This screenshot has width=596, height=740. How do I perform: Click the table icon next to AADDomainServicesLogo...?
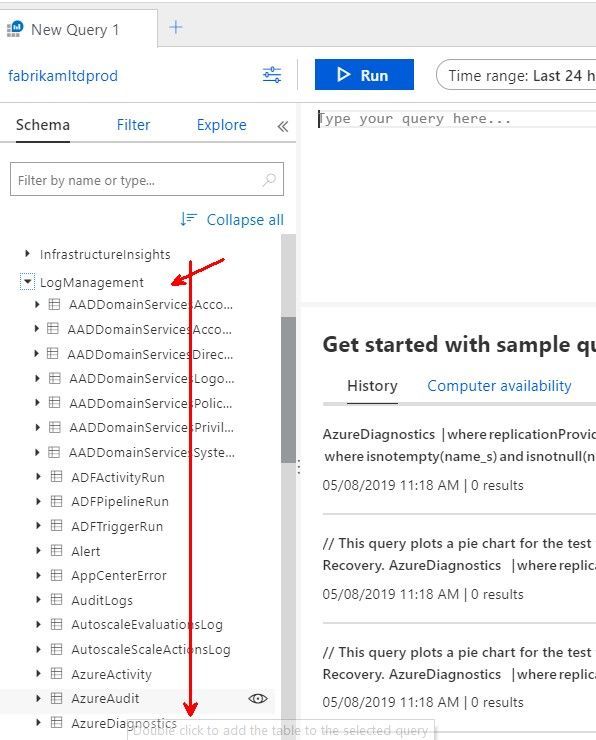click(x=55, y=378)
